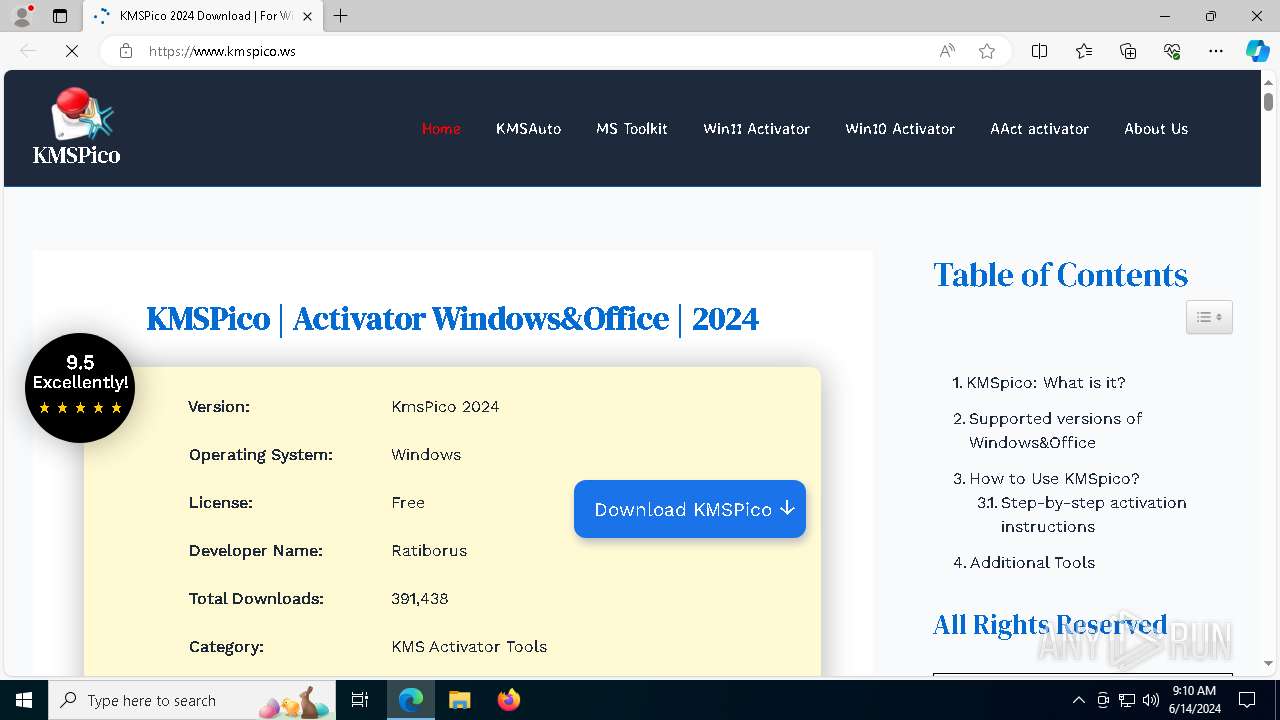Go to Home menu item
The width and height of the screenshot is (1280, 720).
click(x=441, y=128)
